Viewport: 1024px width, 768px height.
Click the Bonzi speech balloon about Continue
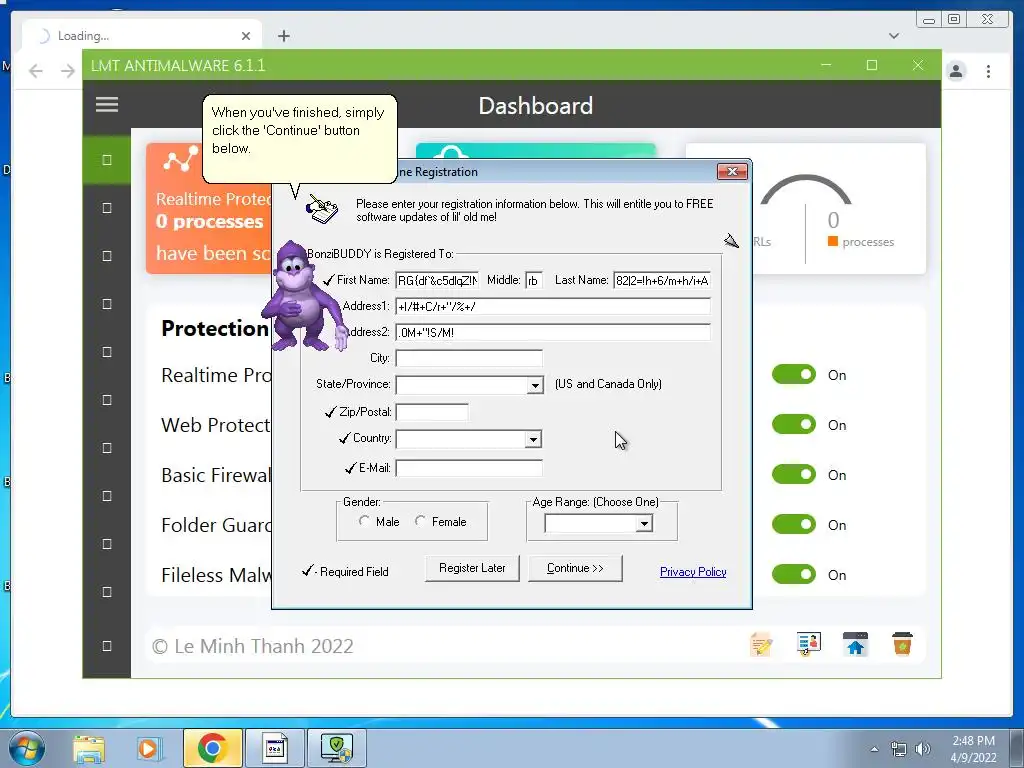(x=300, y=139)
